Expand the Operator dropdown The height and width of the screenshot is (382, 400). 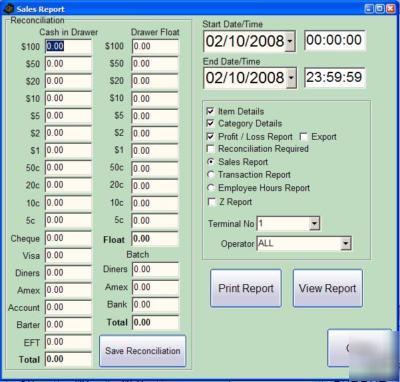pyautogui.click(x=346, y=244)
